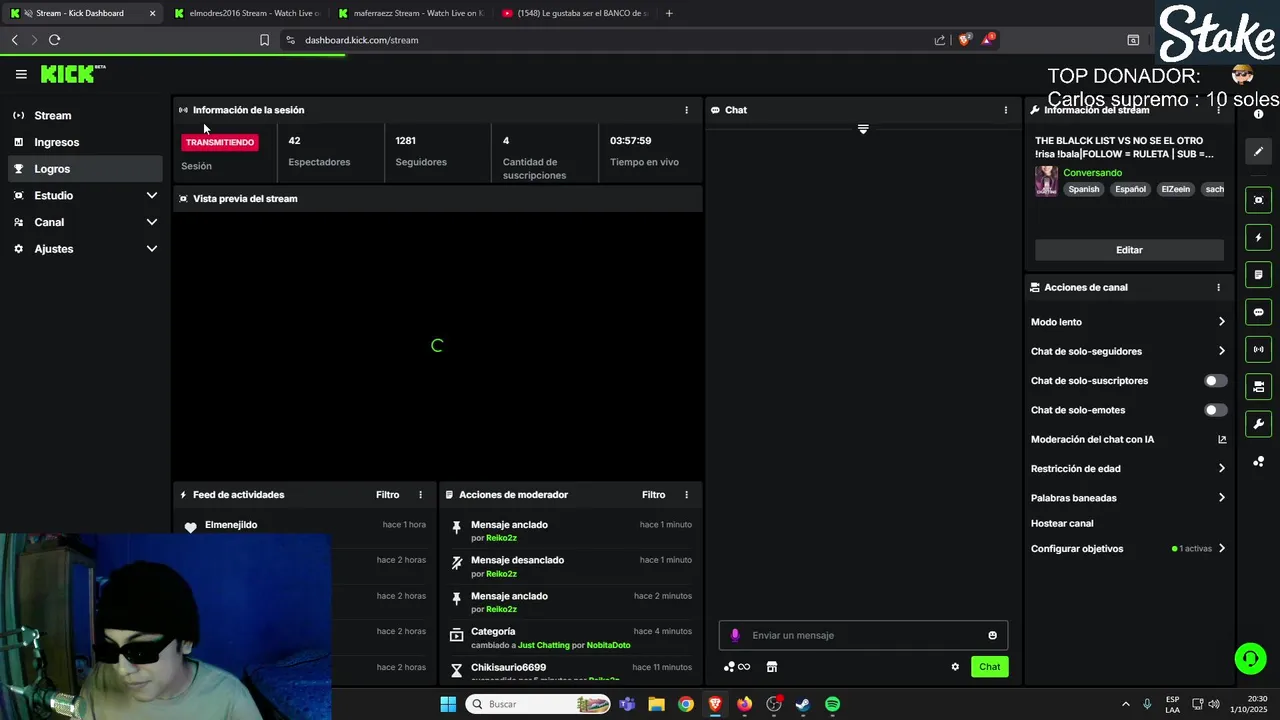Viewport: 1280px width, 720px height.
Task: Click the Enviar un mensaje chat field
Action: point(863,635)
